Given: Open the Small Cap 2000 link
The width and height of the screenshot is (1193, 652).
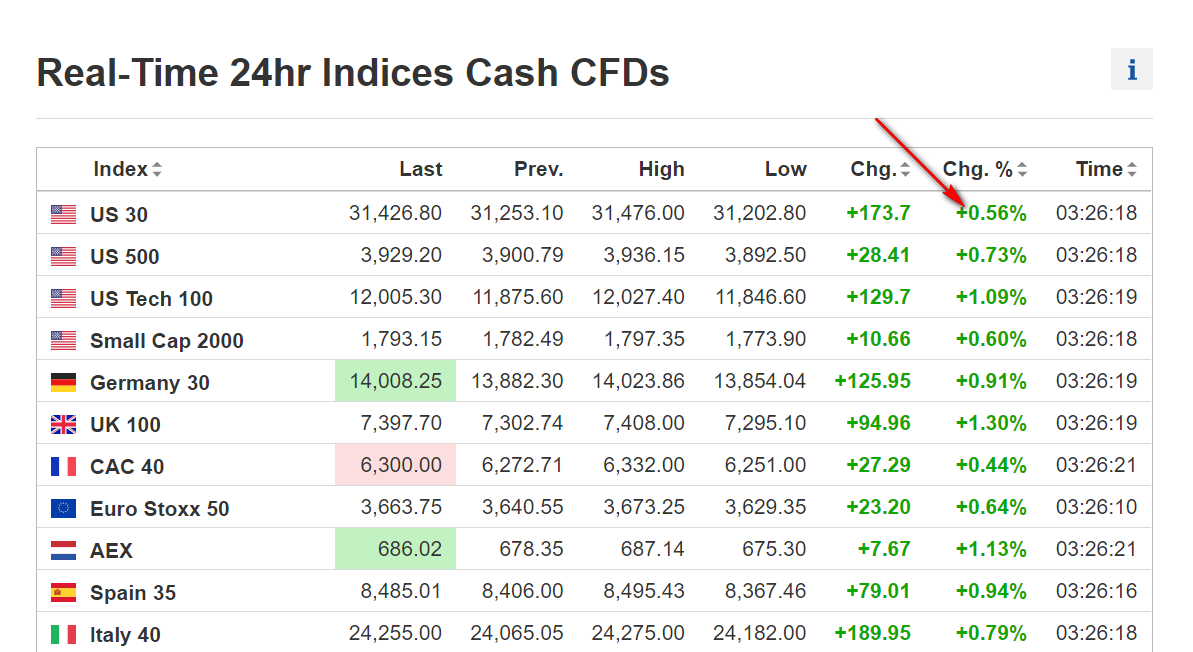Looking at the screenshot, I should click(x=166, y=340).
